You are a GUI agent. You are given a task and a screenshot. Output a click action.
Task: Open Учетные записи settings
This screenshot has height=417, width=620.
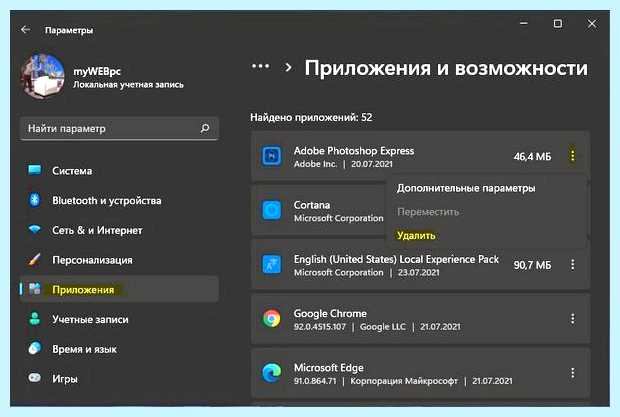click(x=119, y=319)
